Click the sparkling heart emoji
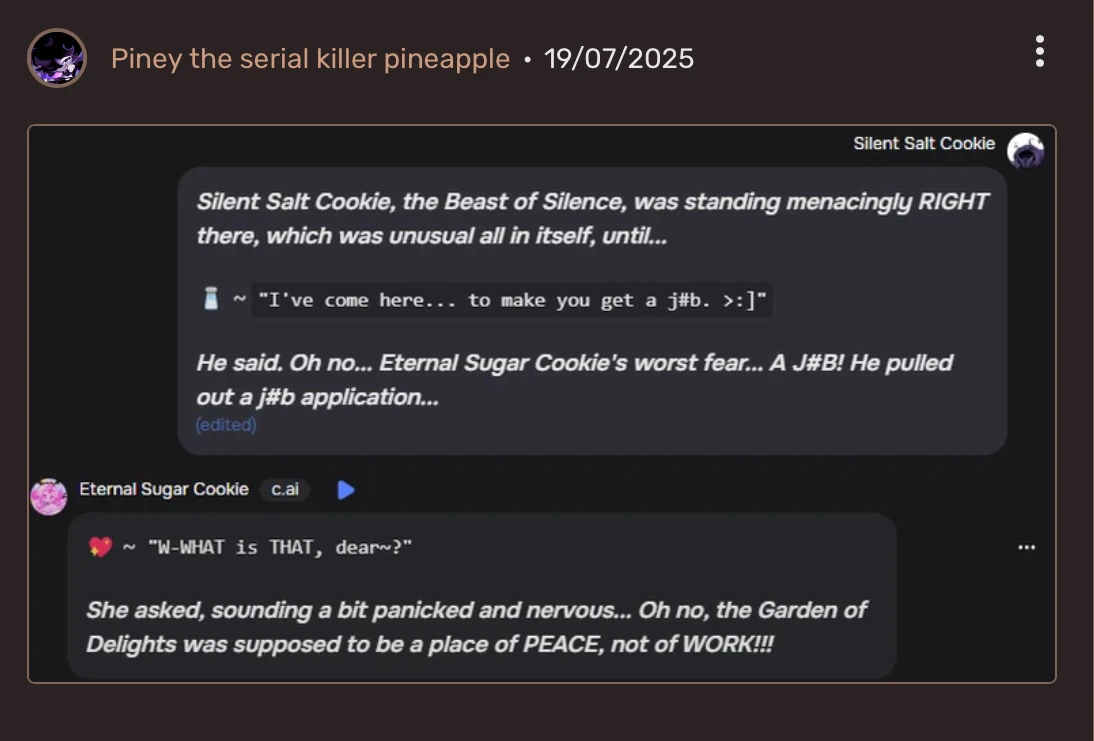Image resolution: width=1094 pixels, height=741 pixels. click(100, 547)
